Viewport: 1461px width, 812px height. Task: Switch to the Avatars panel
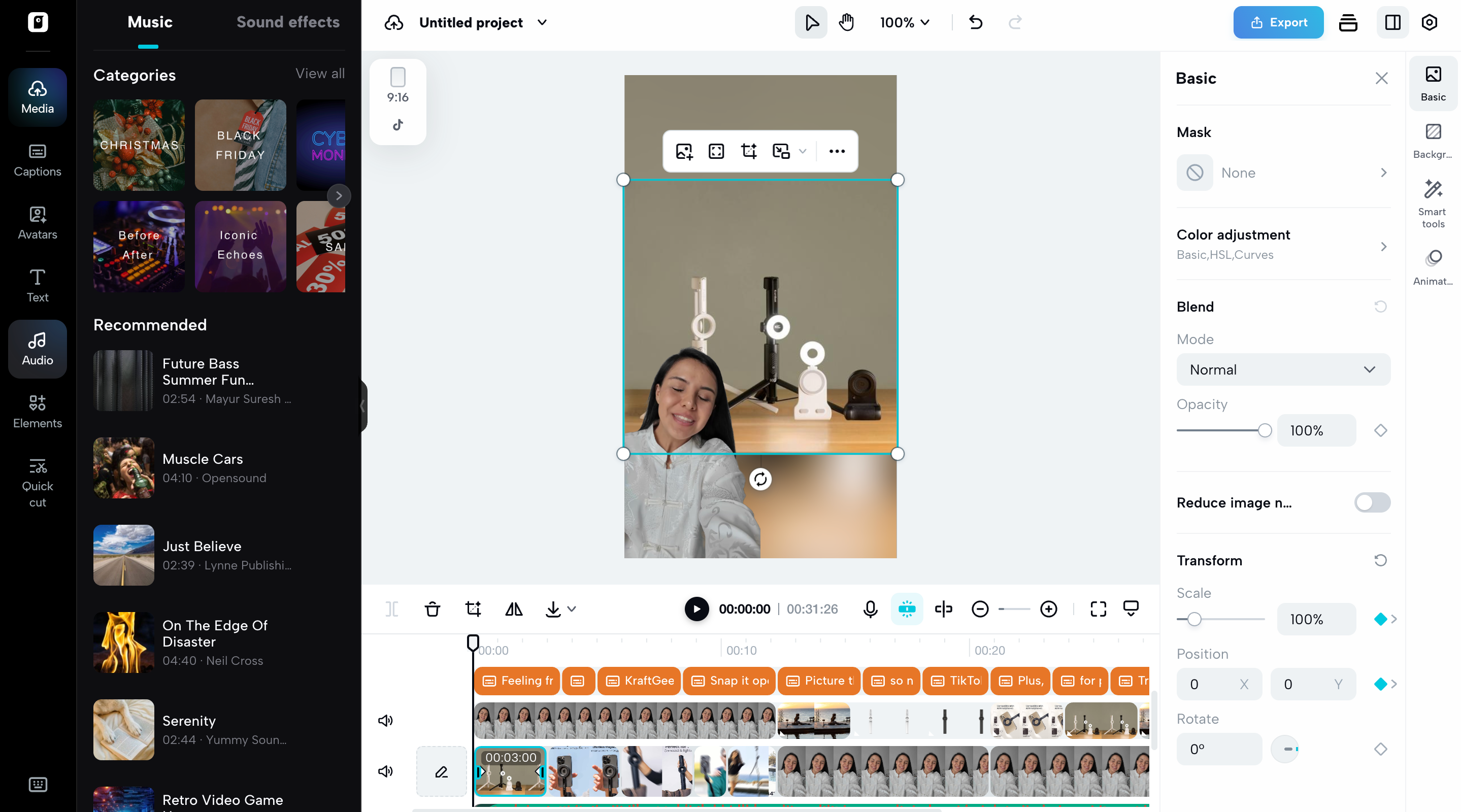(37, 223)
